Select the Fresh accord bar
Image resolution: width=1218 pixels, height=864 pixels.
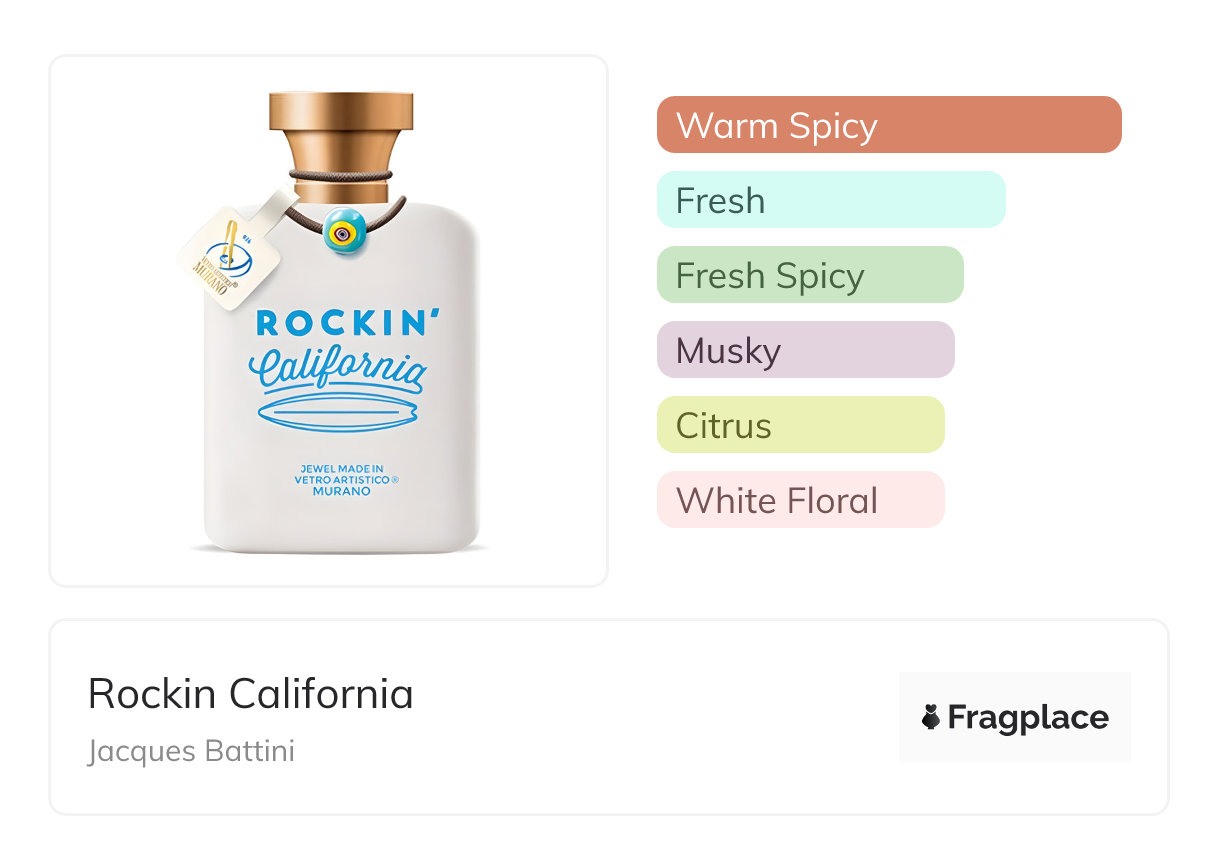[x=830, y=200]
